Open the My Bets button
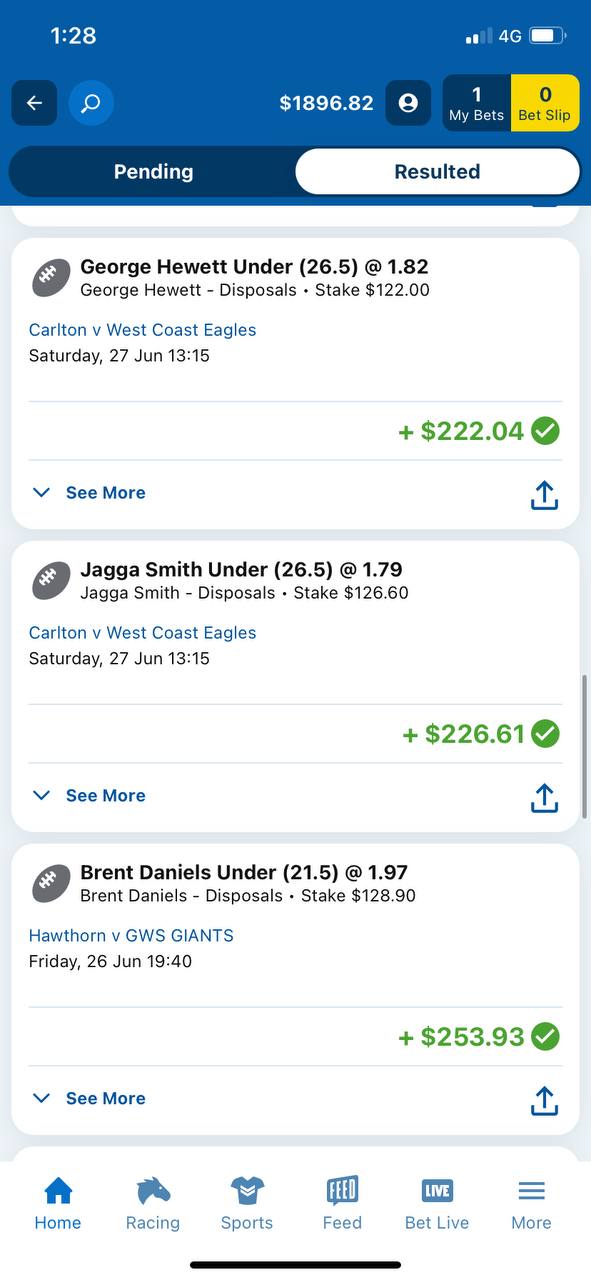This screenshot has height=1280, width=591. point(476,103)
